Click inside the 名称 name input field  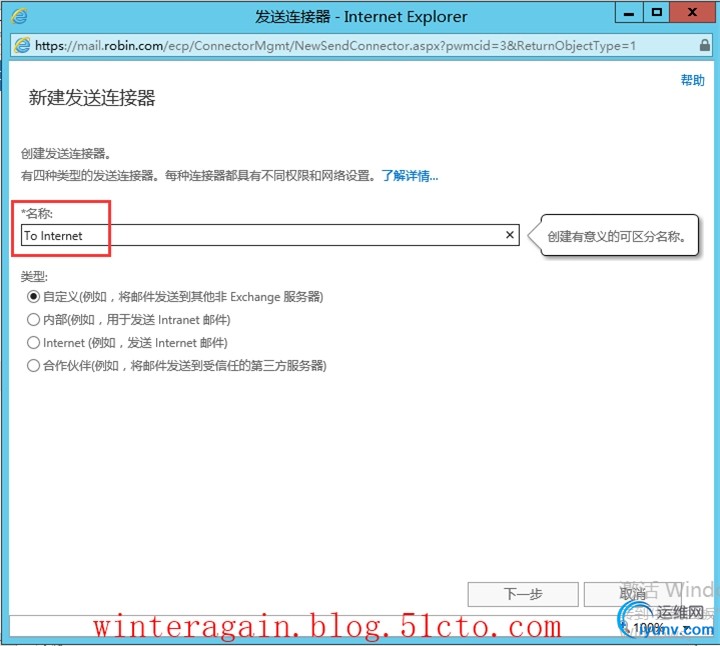pos(270,235)
